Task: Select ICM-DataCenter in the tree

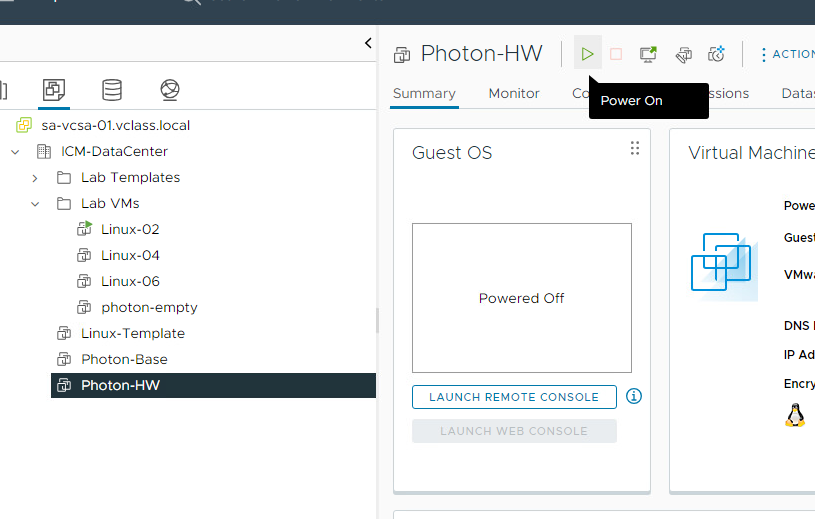Action: (x=114, y=151)
